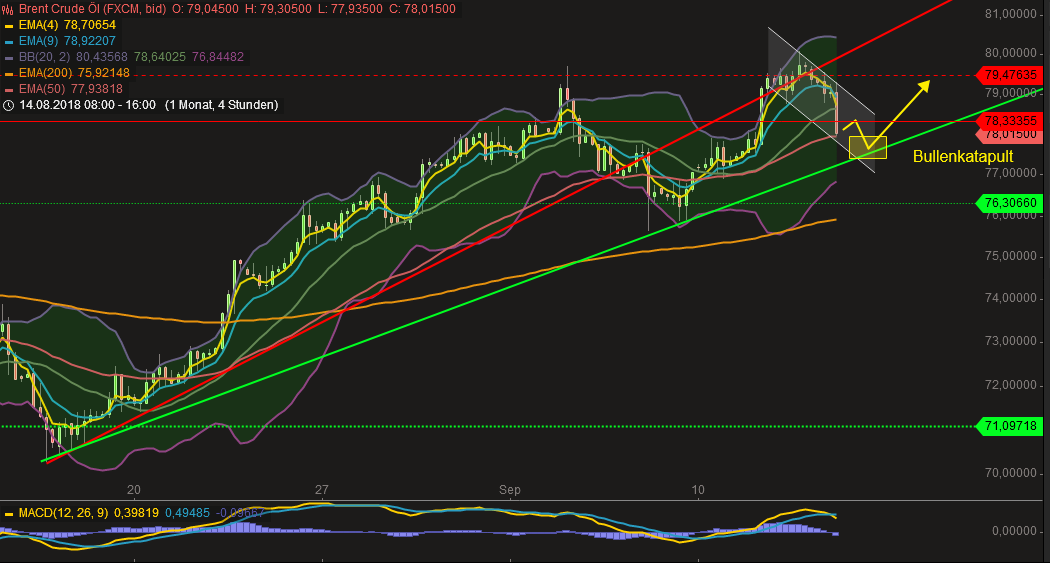Click the close price C: 78,01500
Image resolution: width=1050 pixels, height=563 pixels.
(x=424, y=9)
